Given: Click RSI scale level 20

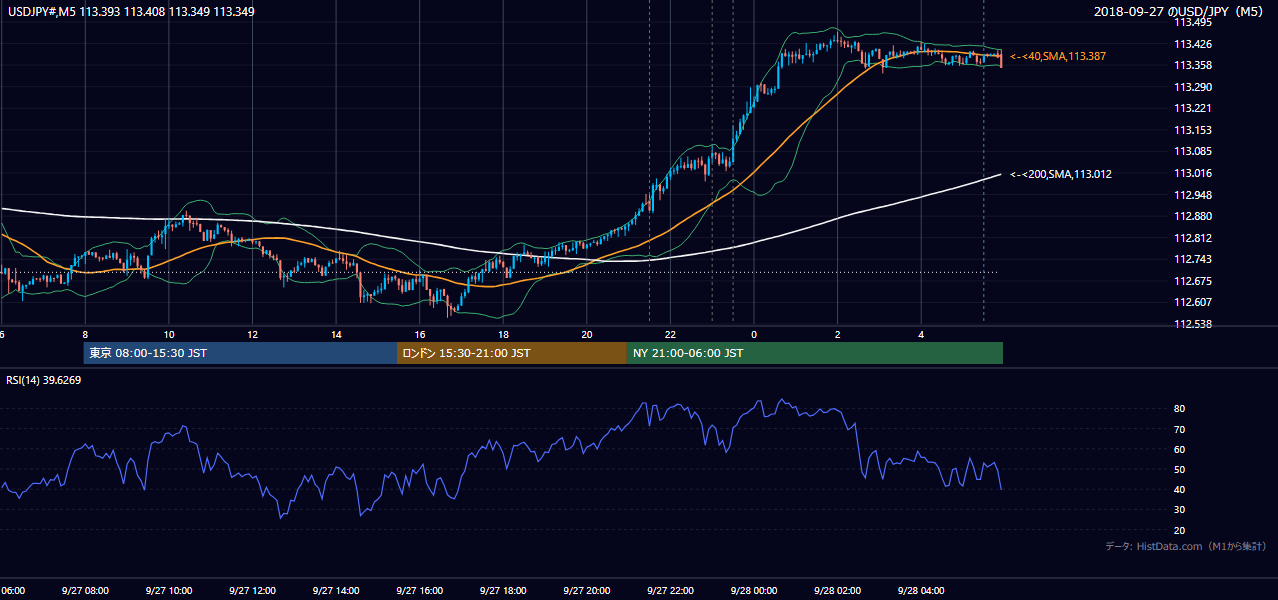Looking at the screenshot, I should point(1179,530).
